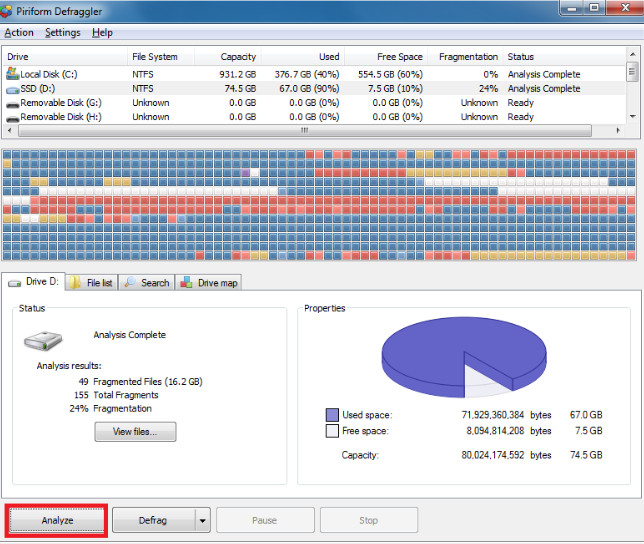Click the 554.5 GB (60%) free space cell
Screen dimensions: 644x544
coord(390,74)
